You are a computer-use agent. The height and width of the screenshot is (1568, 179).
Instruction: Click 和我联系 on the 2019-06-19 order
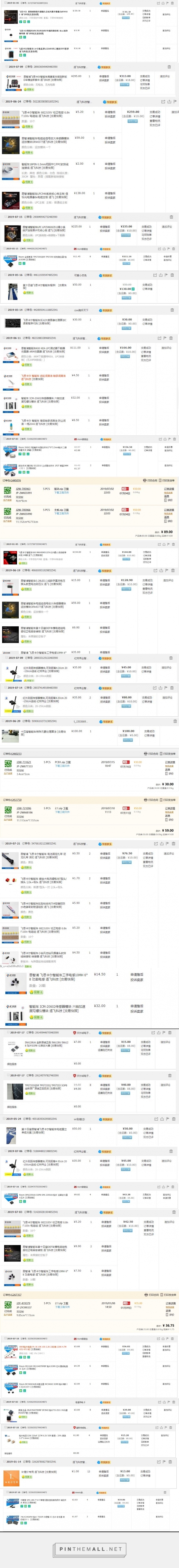pyautogui.click(x=106, y=571)
